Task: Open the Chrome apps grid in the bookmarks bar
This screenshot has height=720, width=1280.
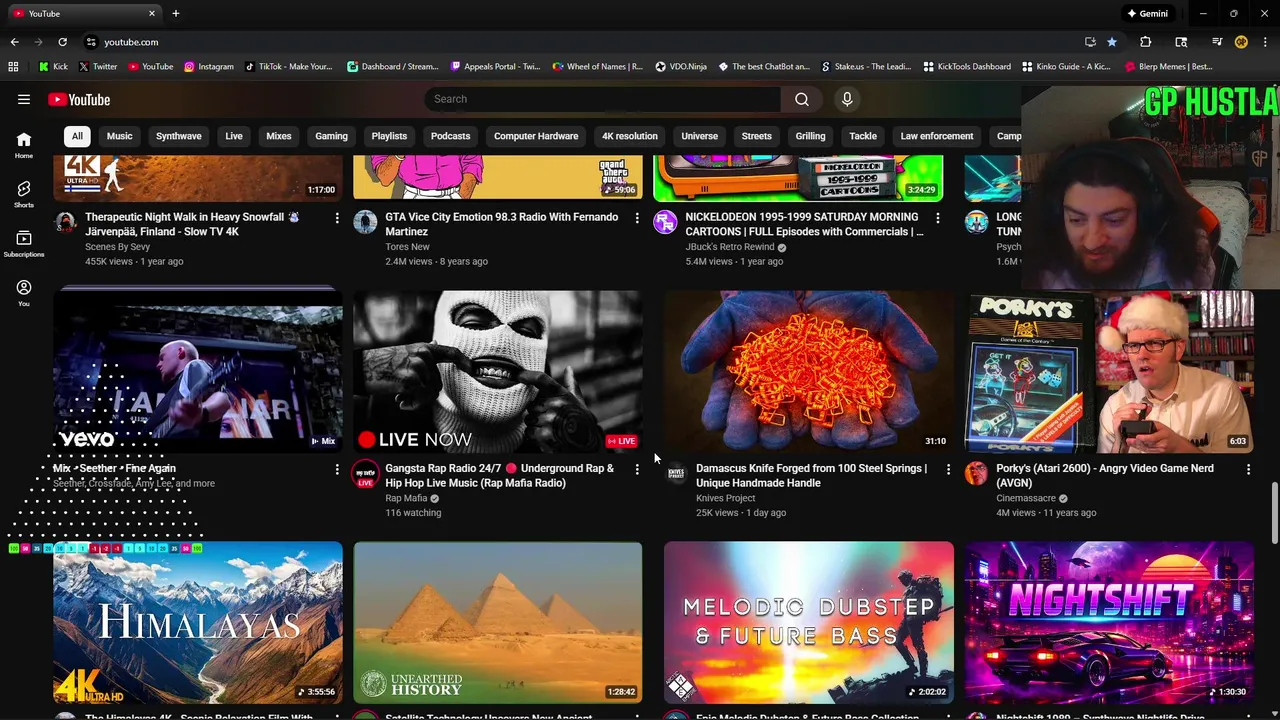Action: pyautogui.click(x=13, y=67)
